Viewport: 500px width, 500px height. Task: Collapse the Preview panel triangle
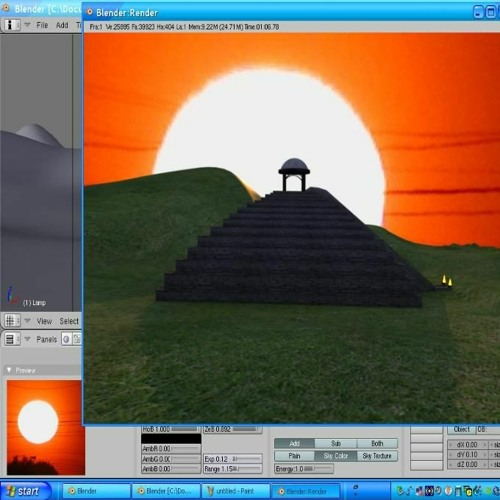[x=9, y=370]
